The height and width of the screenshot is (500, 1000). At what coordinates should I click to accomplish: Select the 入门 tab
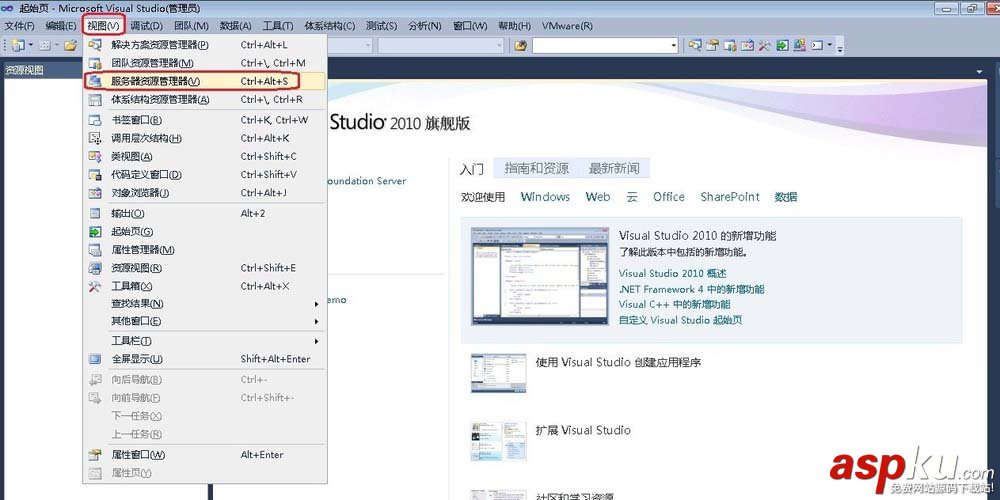(x=472, y=169)
